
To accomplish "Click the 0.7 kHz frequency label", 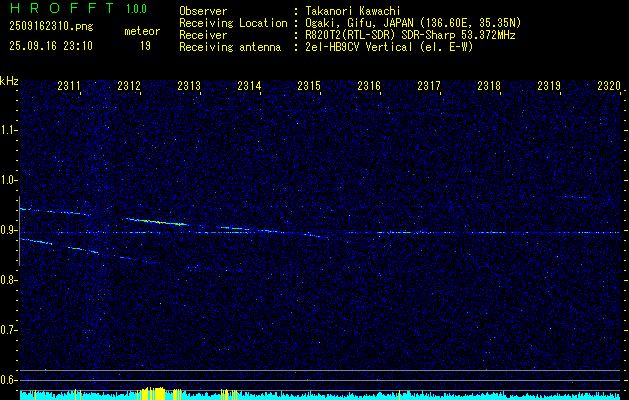I will click(8, 330).
